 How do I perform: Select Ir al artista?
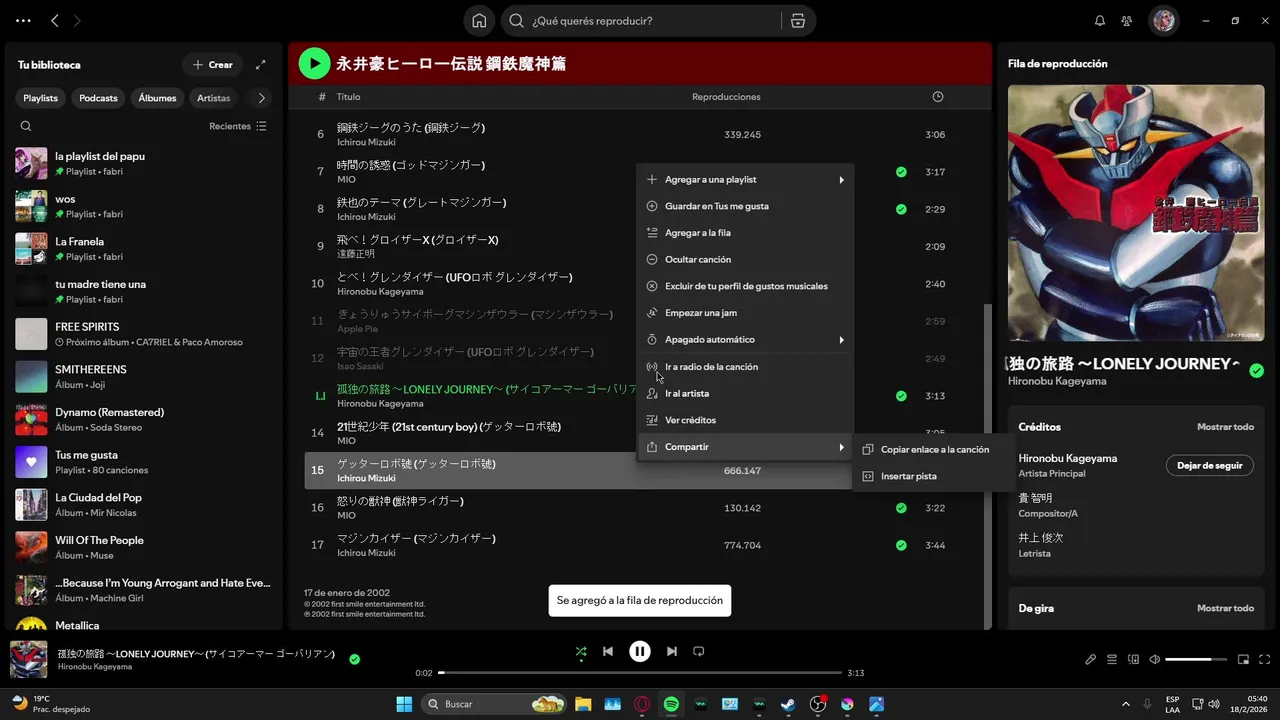(746, 394)
